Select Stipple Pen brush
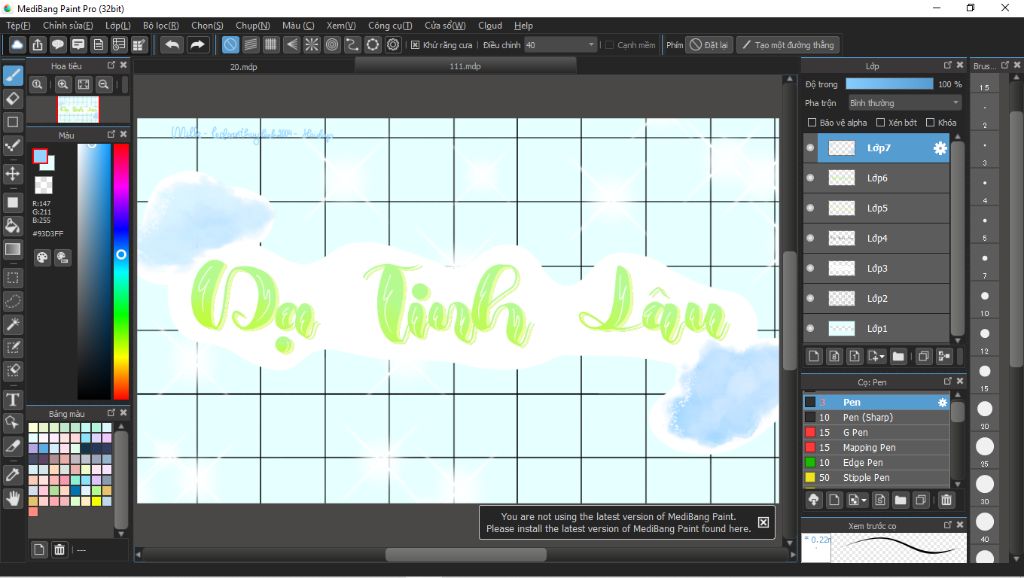1024x578 pixels. point(876,477)
